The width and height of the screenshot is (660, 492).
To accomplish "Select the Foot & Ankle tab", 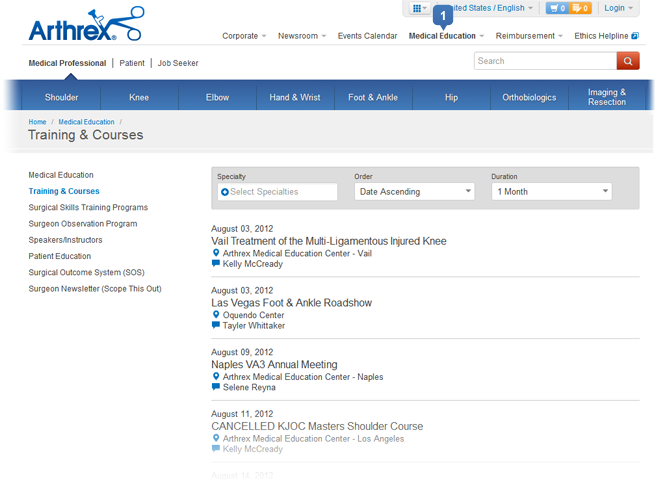I will click(373, 97).
